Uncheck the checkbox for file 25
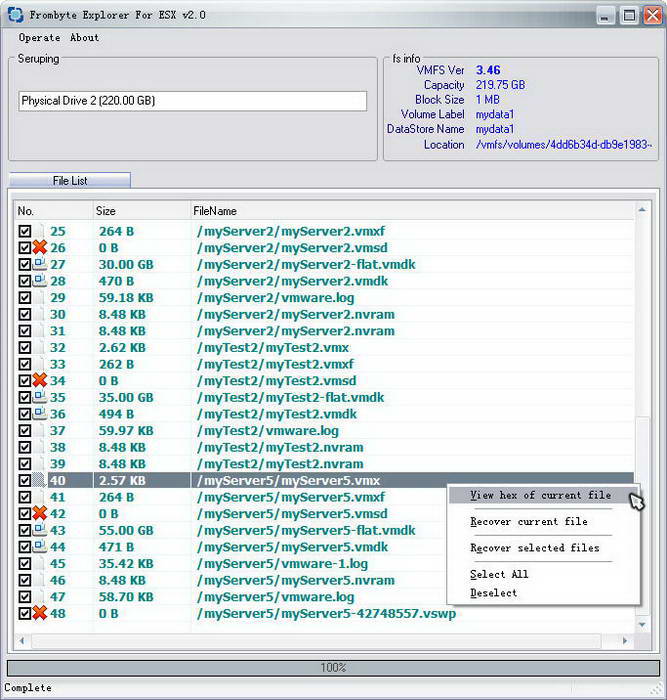This screenshot has height=700, width=667. click(25, 231)
